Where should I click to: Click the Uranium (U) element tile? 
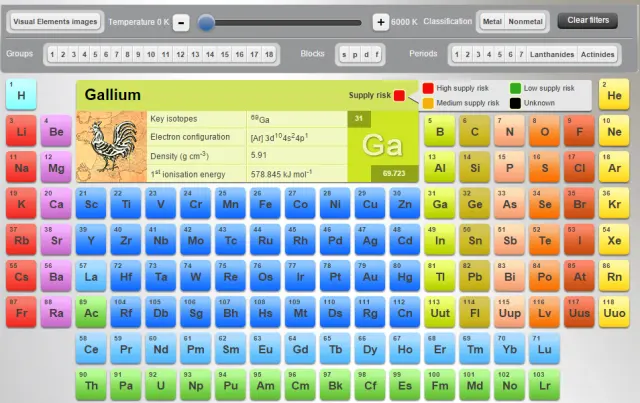point(161,385)
